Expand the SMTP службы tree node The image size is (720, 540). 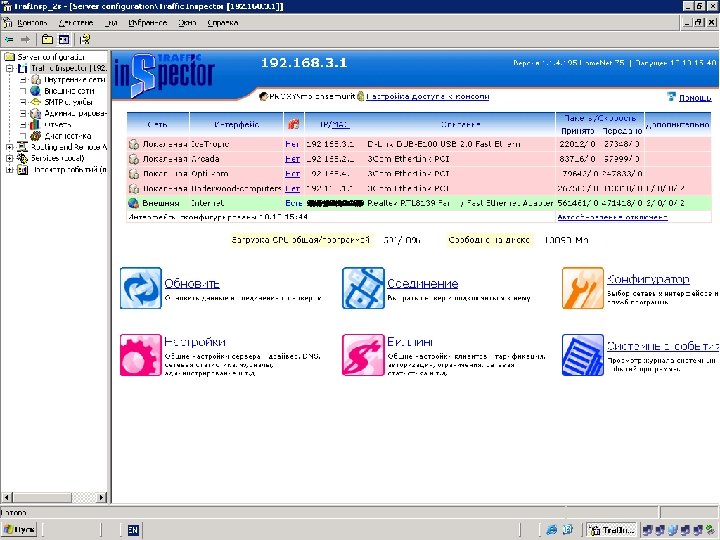pyautogui.click(x=23, y=102)
